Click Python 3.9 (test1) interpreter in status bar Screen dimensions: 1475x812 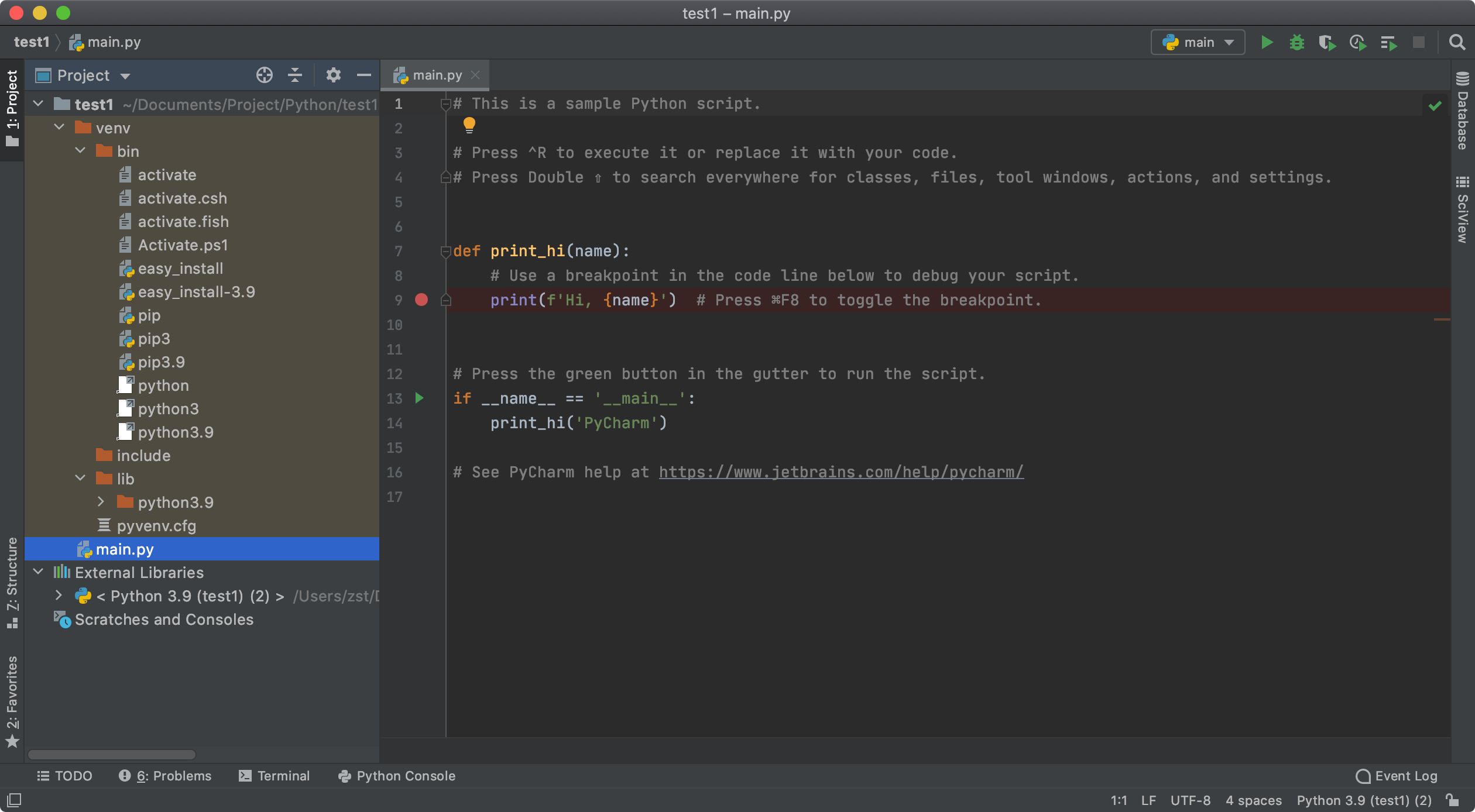point(1364,800)
